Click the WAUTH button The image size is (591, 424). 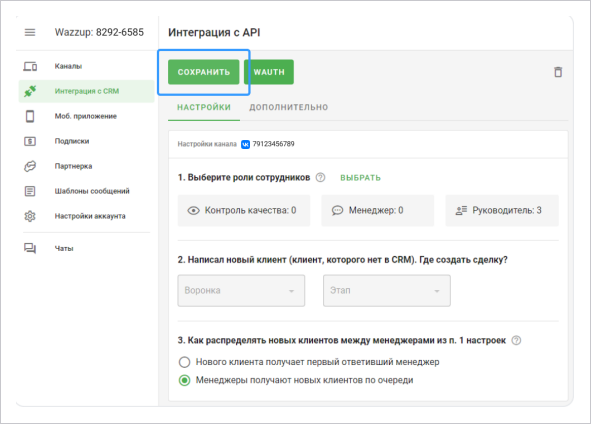269,72
